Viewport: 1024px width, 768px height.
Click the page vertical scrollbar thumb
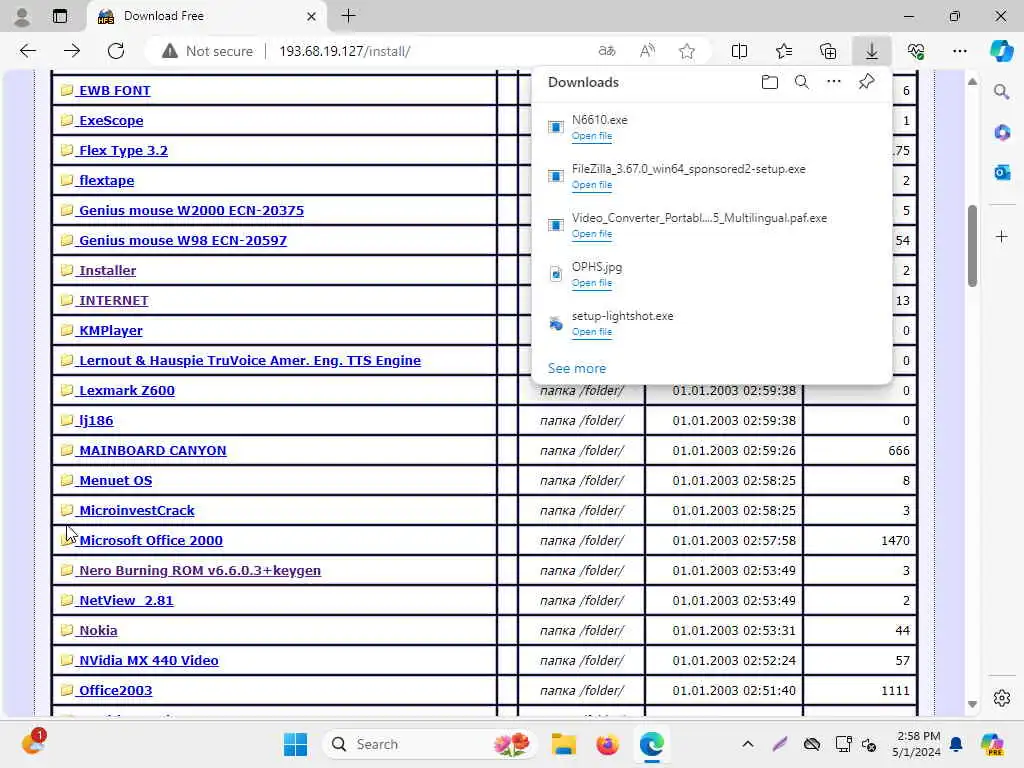(972, 246)
